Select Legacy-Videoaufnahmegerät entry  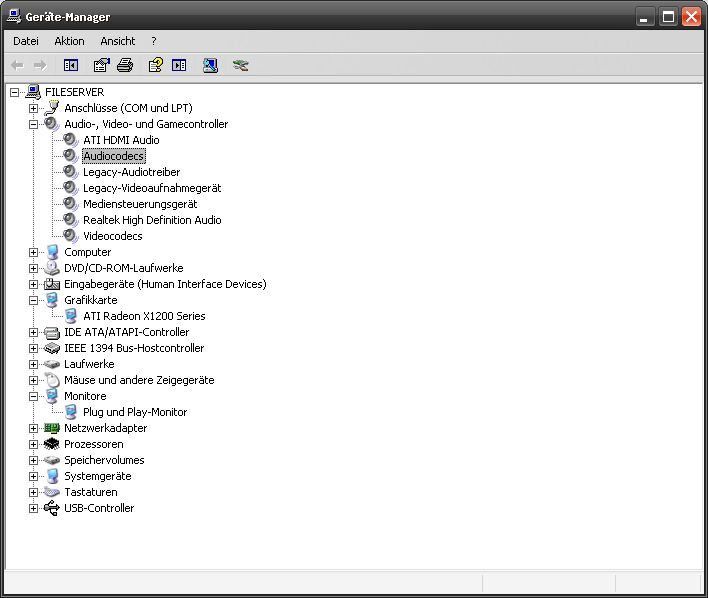pos(152,188)
